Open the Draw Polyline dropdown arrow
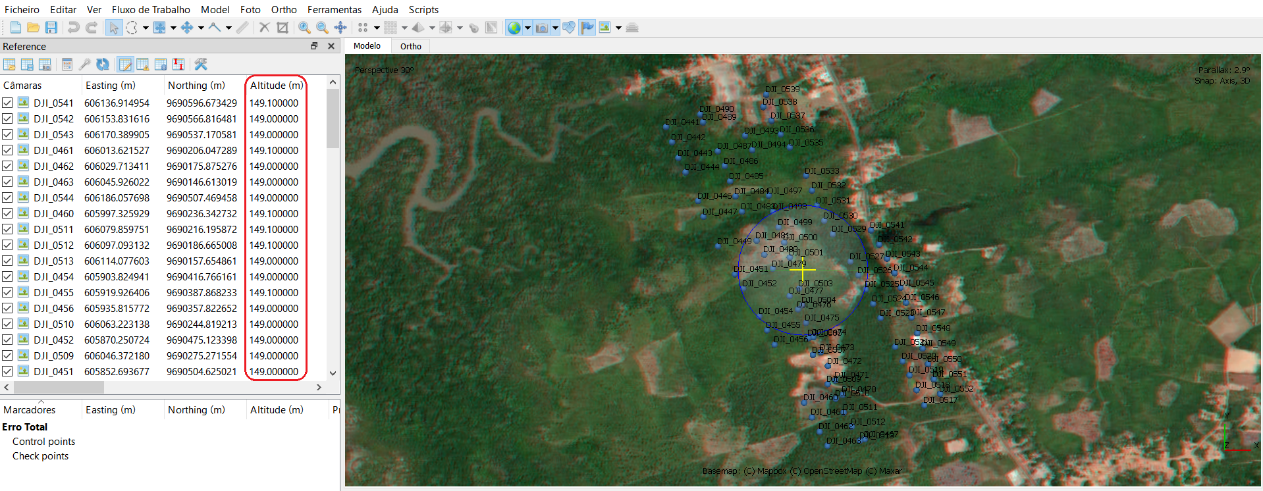1263x491 pixels. (229, 27)
